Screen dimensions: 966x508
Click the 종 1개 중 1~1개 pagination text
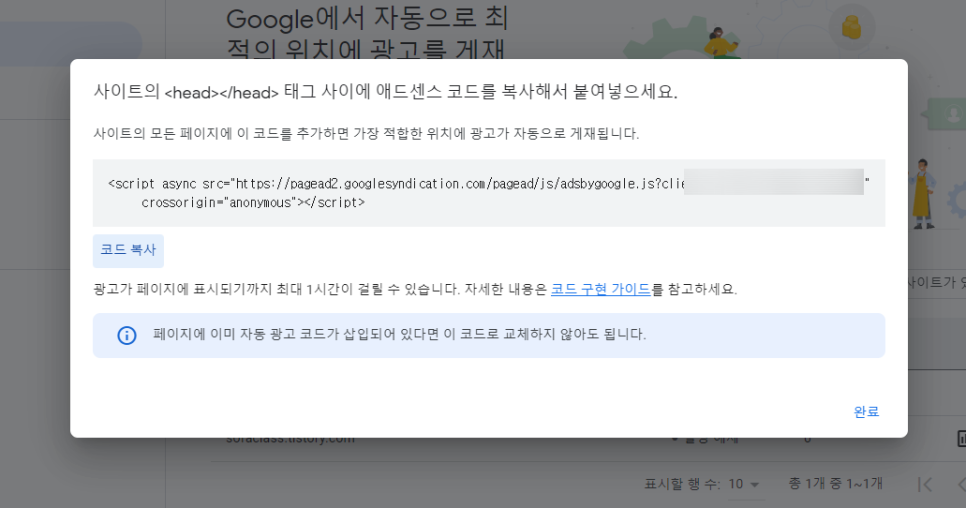point(835,484)
